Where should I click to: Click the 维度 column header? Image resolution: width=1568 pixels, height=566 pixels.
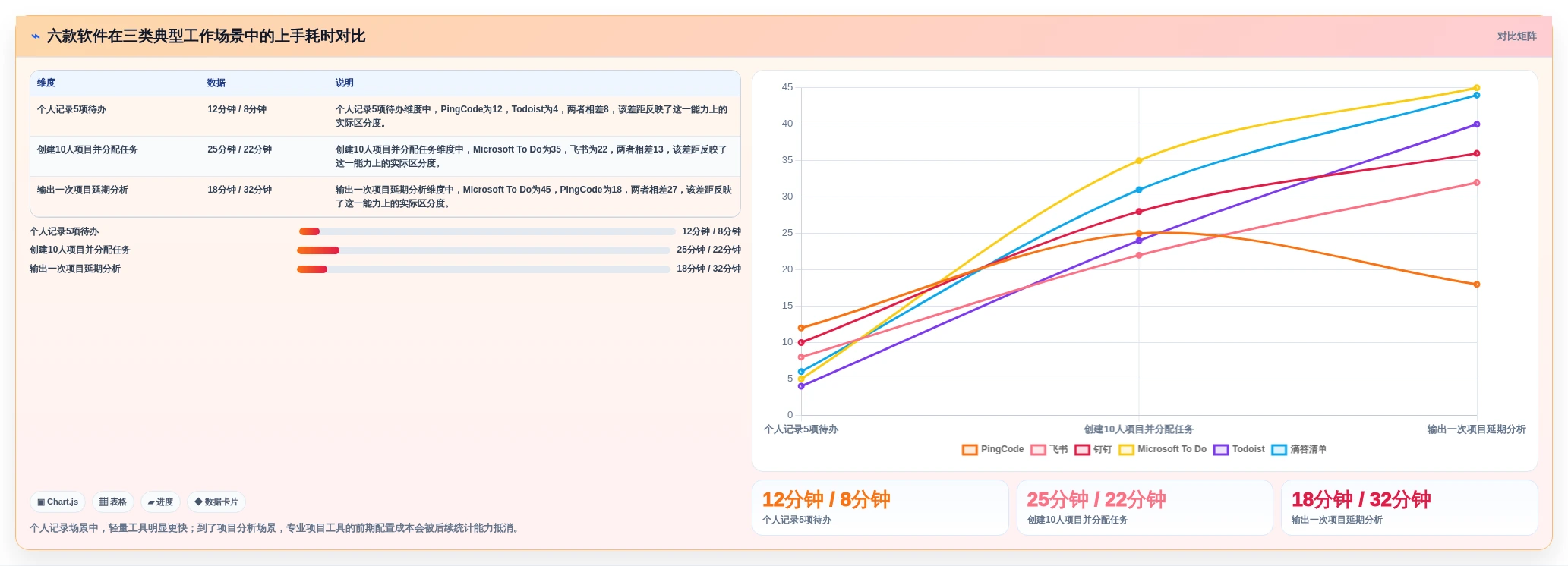pyautogui.click(x=46, y=83)
